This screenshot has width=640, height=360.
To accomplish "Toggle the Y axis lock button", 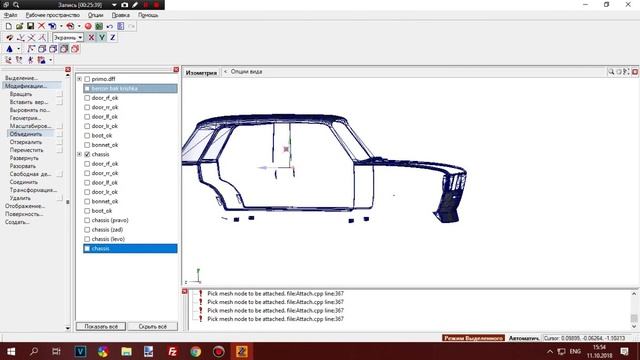I will (x=102, y=38).
